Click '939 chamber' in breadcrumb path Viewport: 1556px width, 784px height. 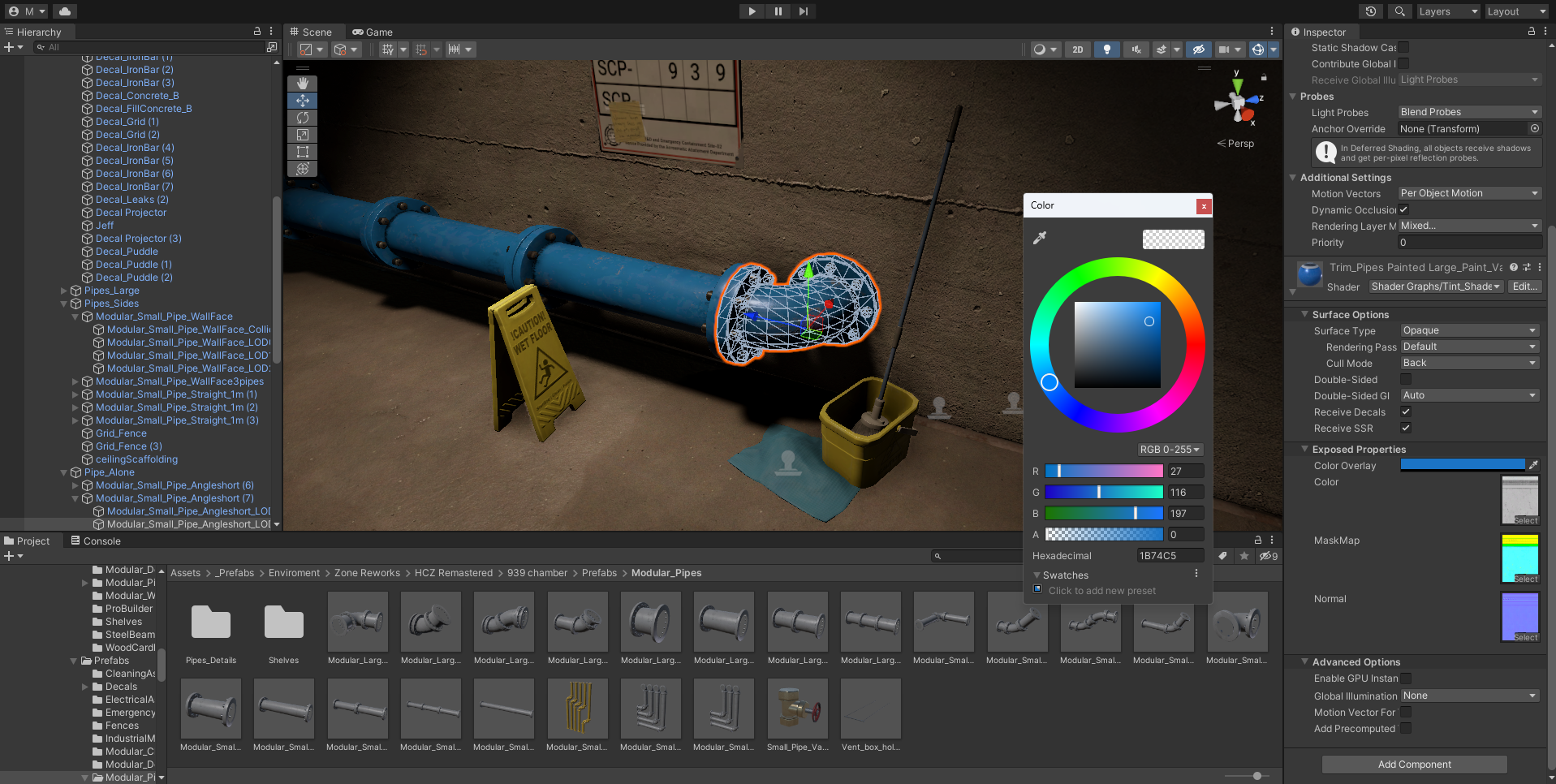(537, 572)
